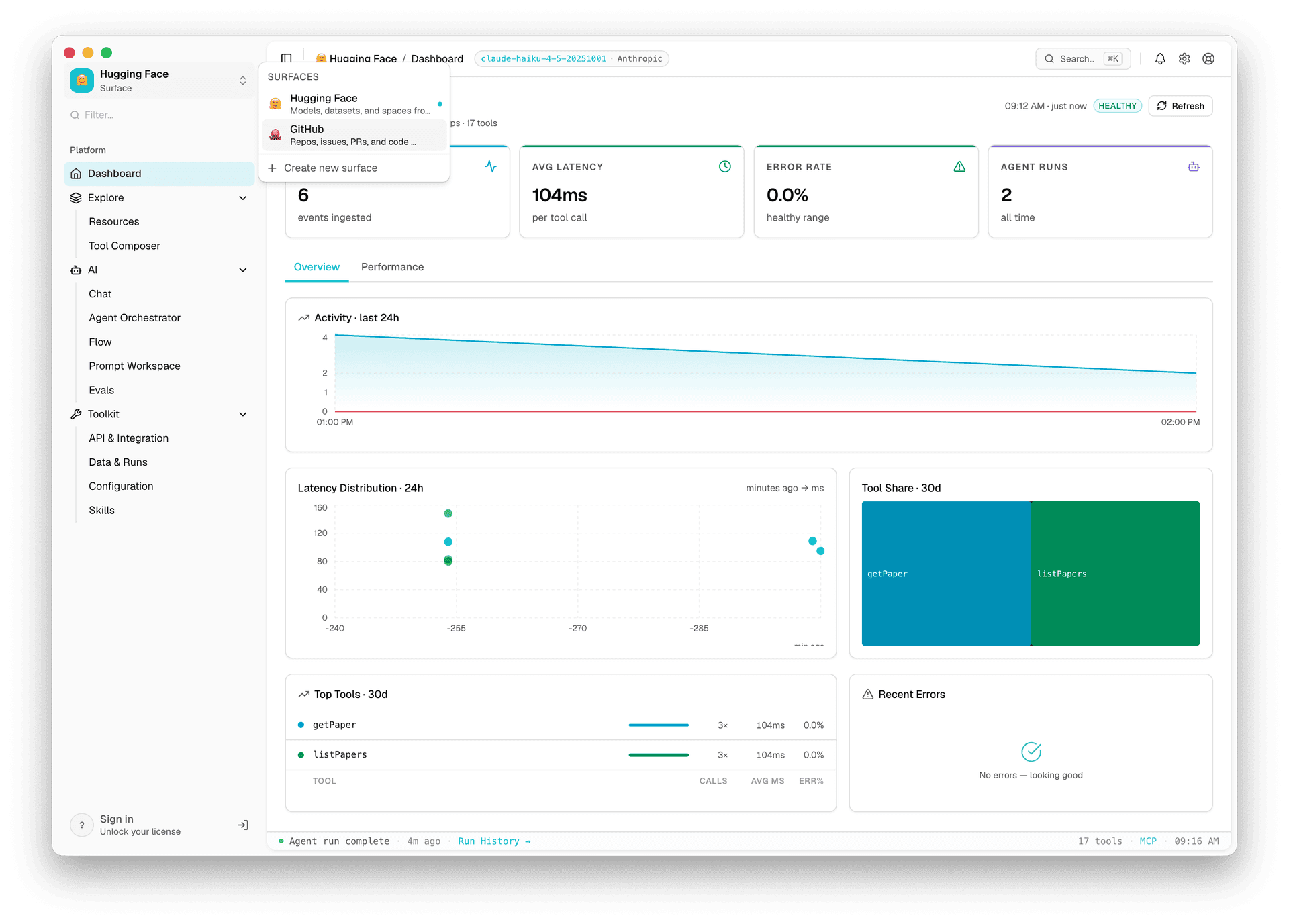Click the Hugging Face emoji in Surfaces list
The image size is (1289, 924).
(x=275, y=104)
